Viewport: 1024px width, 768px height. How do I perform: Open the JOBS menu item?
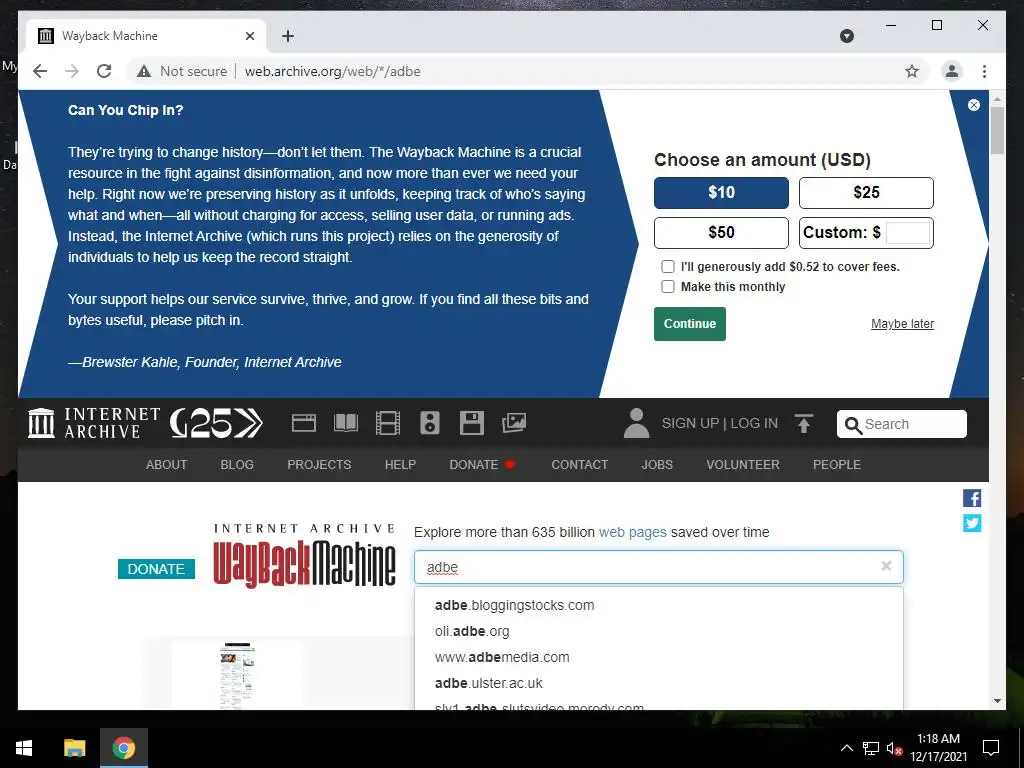[657, 464]
